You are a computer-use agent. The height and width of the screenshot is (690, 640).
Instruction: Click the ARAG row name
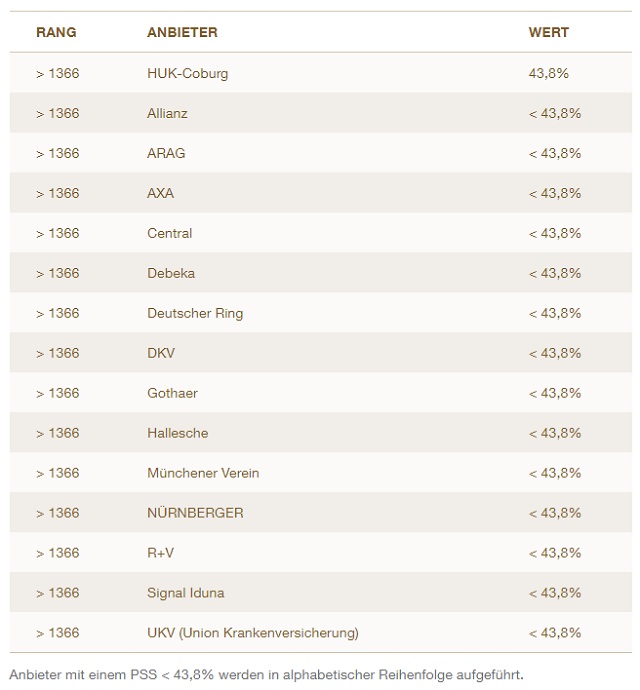[x=166, y=153]
